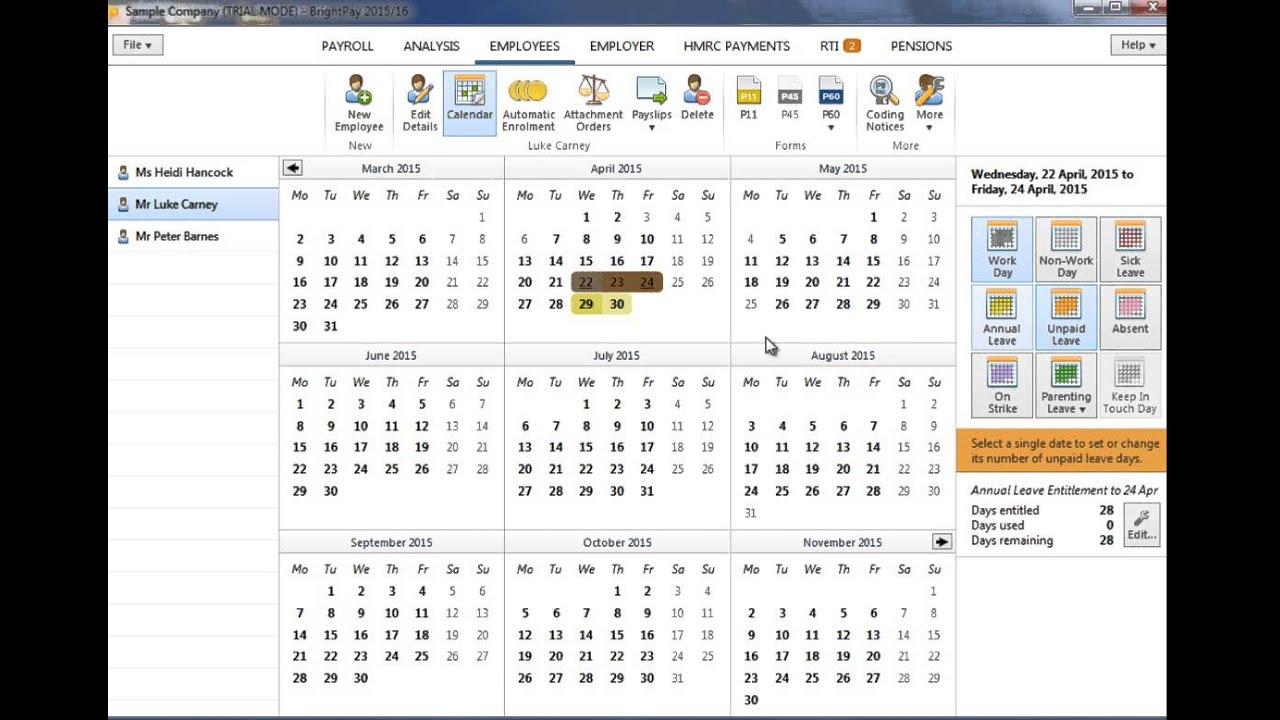The image size is (1280, 720).
Task: Select the On Strike marker
Action: [x=1002, y=385]
